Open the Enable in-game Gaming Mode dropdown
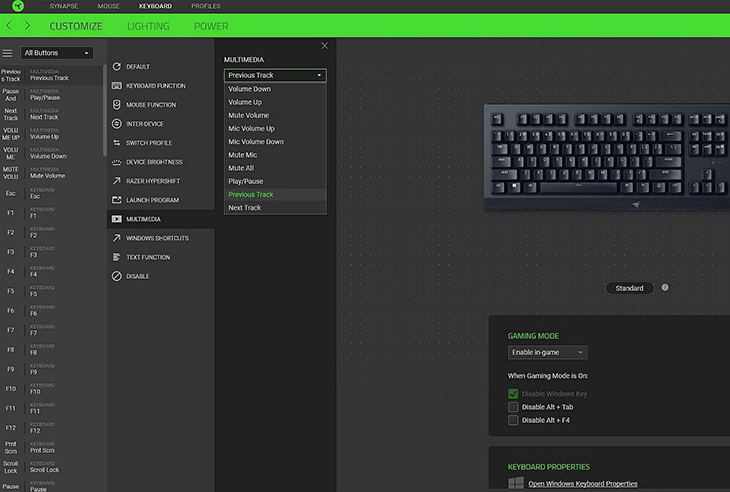Image resolution: width=730 pixels, height=492 pixels. (548, 352)
